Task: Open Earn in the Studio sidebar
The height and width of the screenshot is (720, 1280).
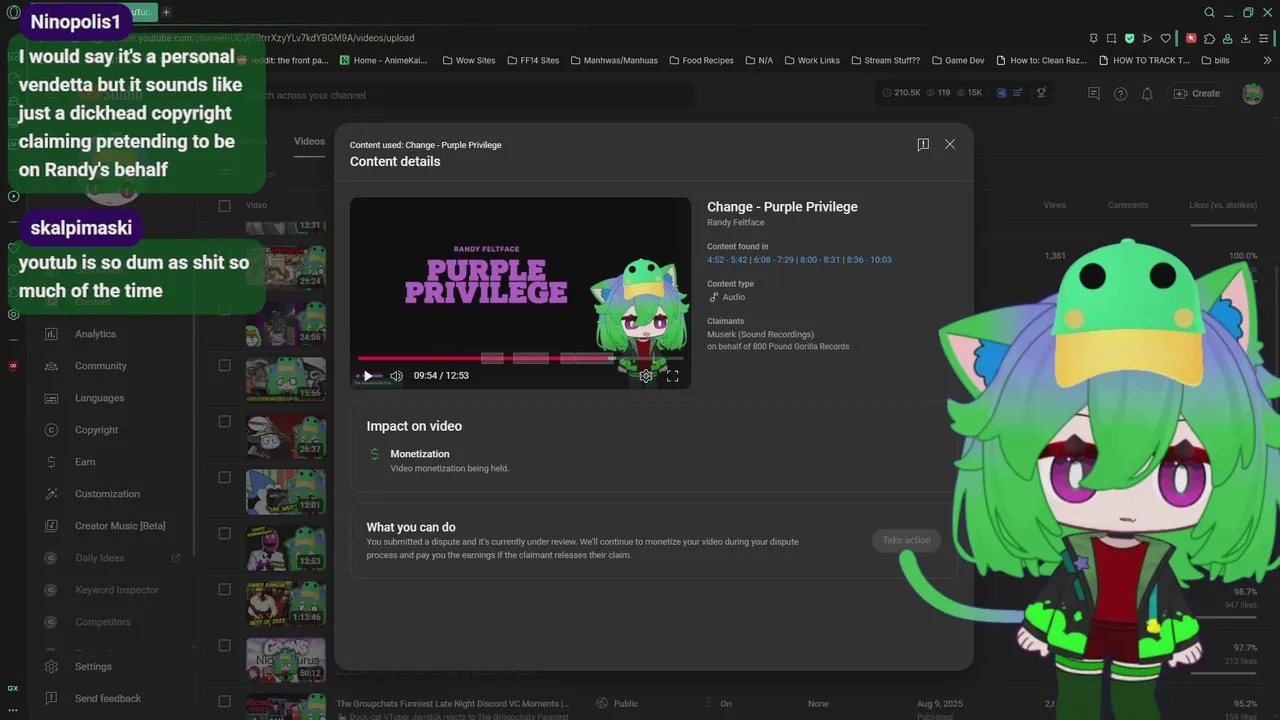Action: point(85,462)
